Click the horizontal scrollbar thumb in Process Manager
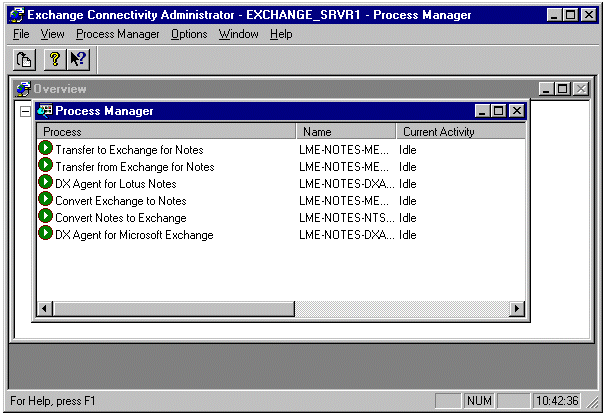607x416 pixels. (x=174, y=309)
